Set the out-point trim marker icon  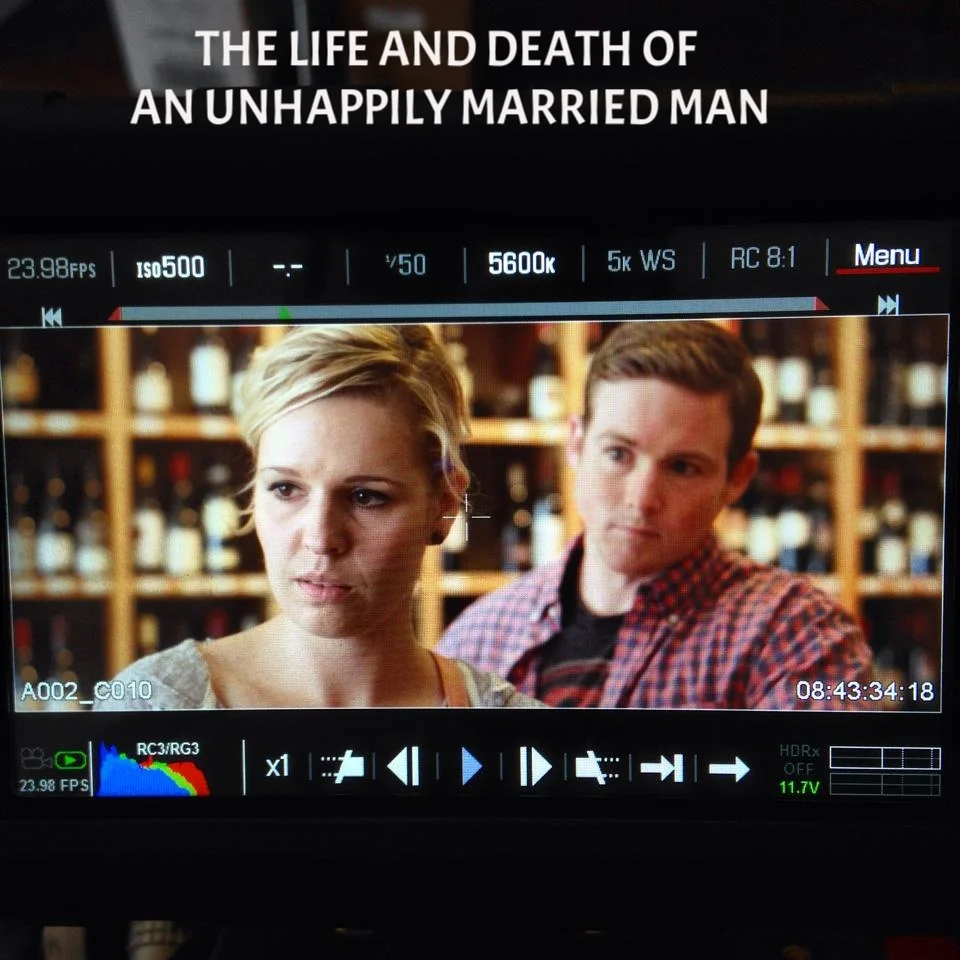pyautogui.click(x=598, y=767)
